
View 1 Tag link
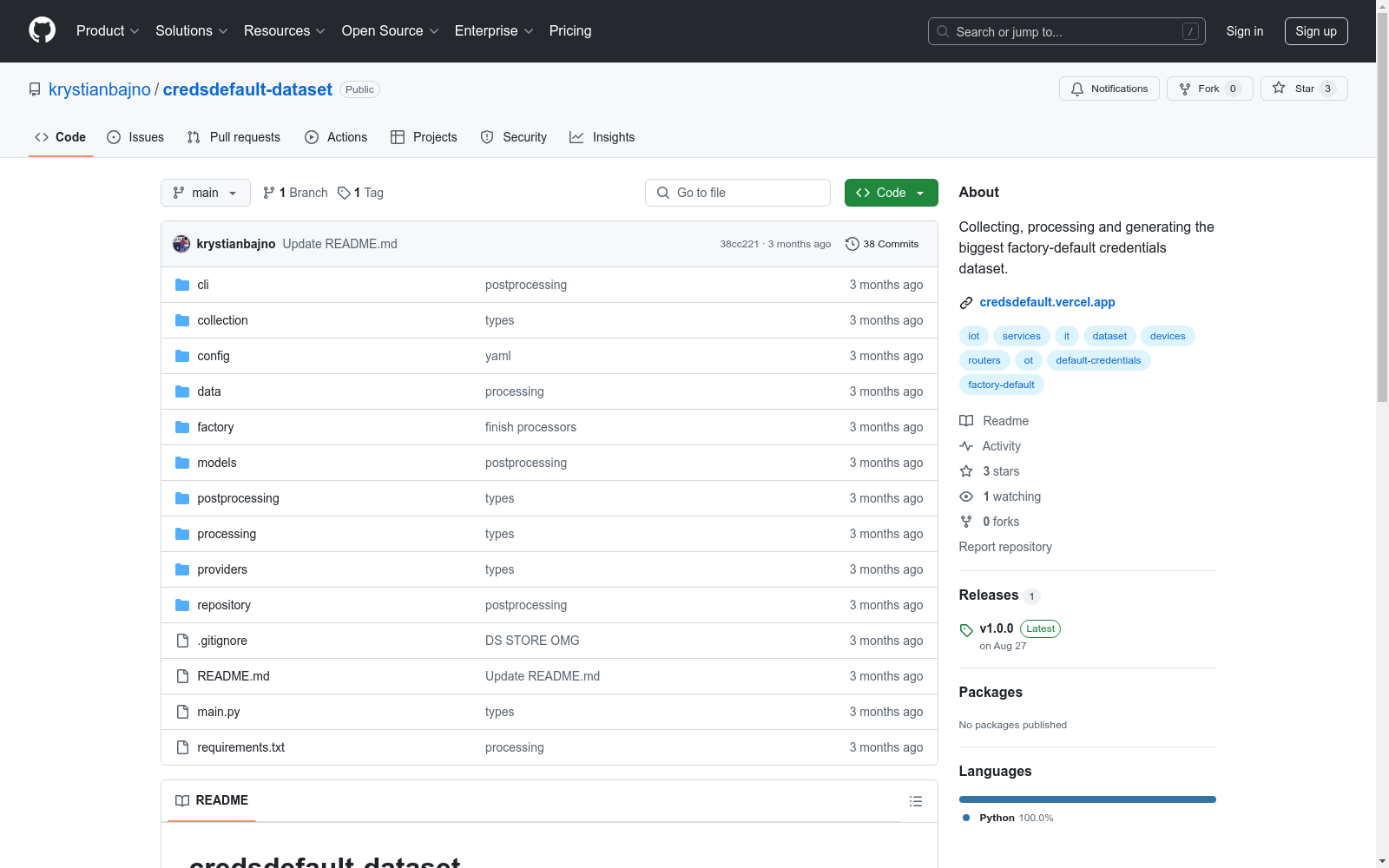tap(360, 193)
